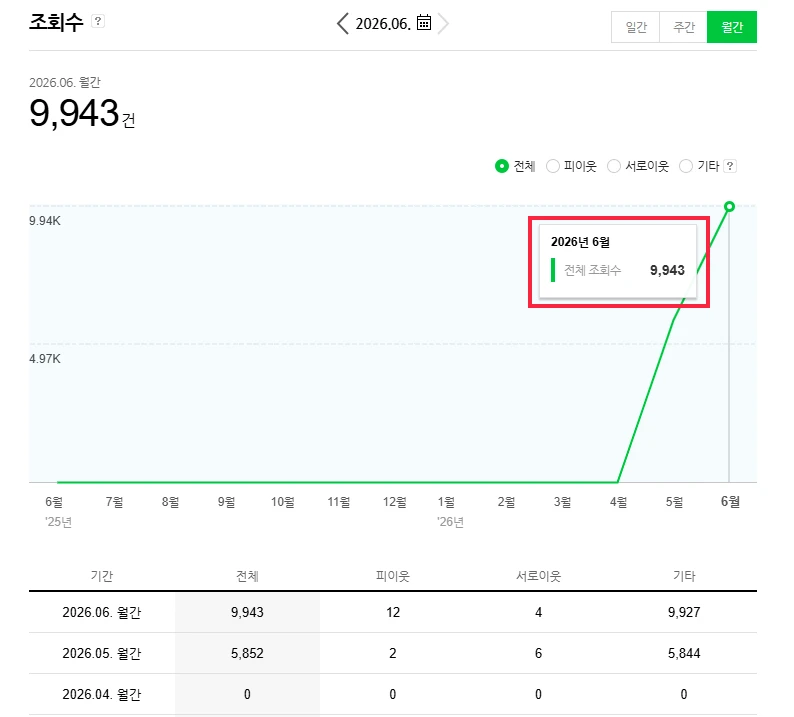Click the 6 서로이웃 cell for May
Viewport: 794px width, 717px height.
click(538, 653)
